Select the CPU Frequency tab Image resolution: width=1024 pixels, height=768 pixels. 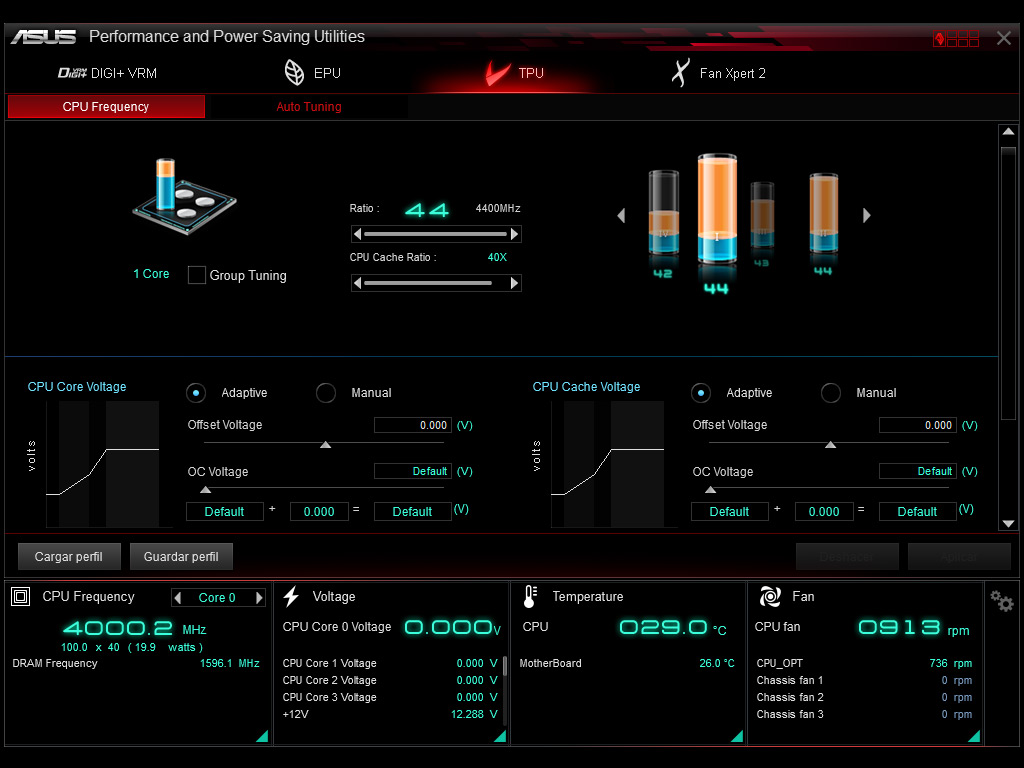point(106,107)
